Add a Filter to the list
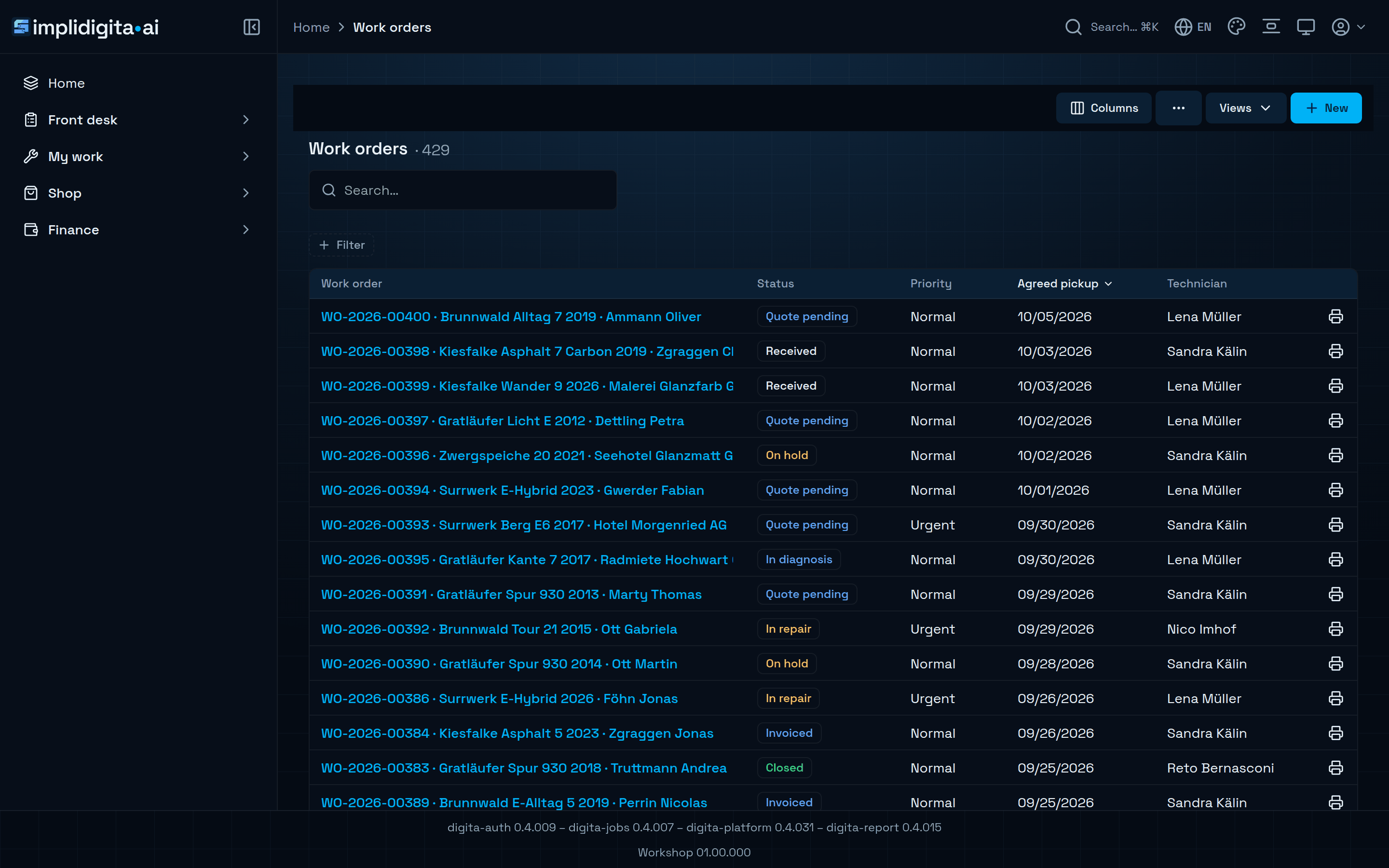 pyautogui.click(x=341, y=245)
